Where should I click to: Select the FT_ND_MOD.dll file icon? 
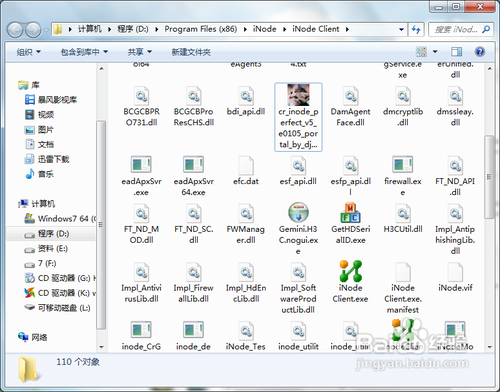point(141,213)
